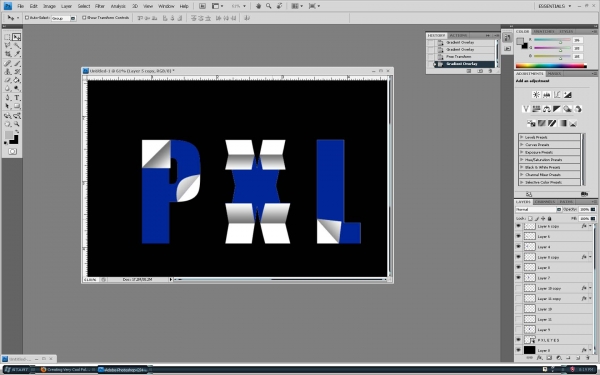Select the Paint Bucket tool
The width and height of the screenshot is (600, 375).
(x=16, y=80)
